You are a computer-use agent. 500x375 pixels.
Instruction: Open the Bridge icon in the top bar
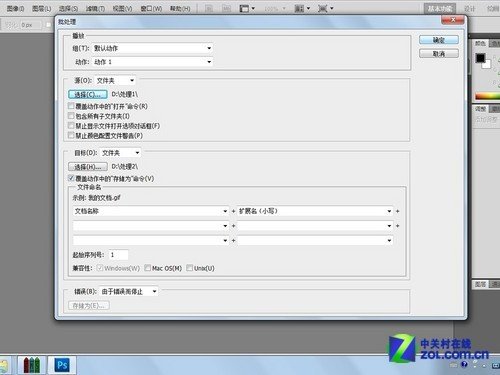(209, 8)
